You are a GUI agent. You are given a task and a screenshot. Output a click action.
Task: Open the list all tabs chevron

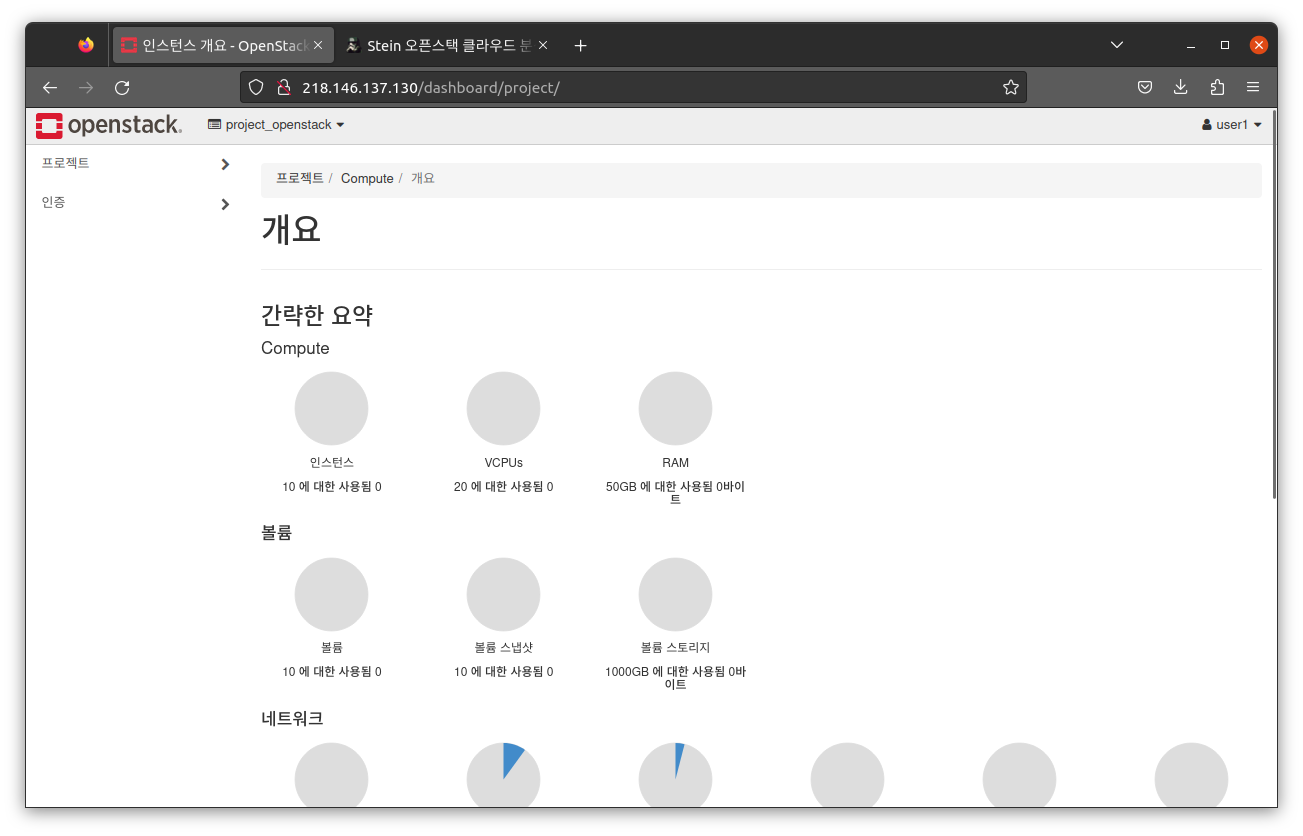1117,45
